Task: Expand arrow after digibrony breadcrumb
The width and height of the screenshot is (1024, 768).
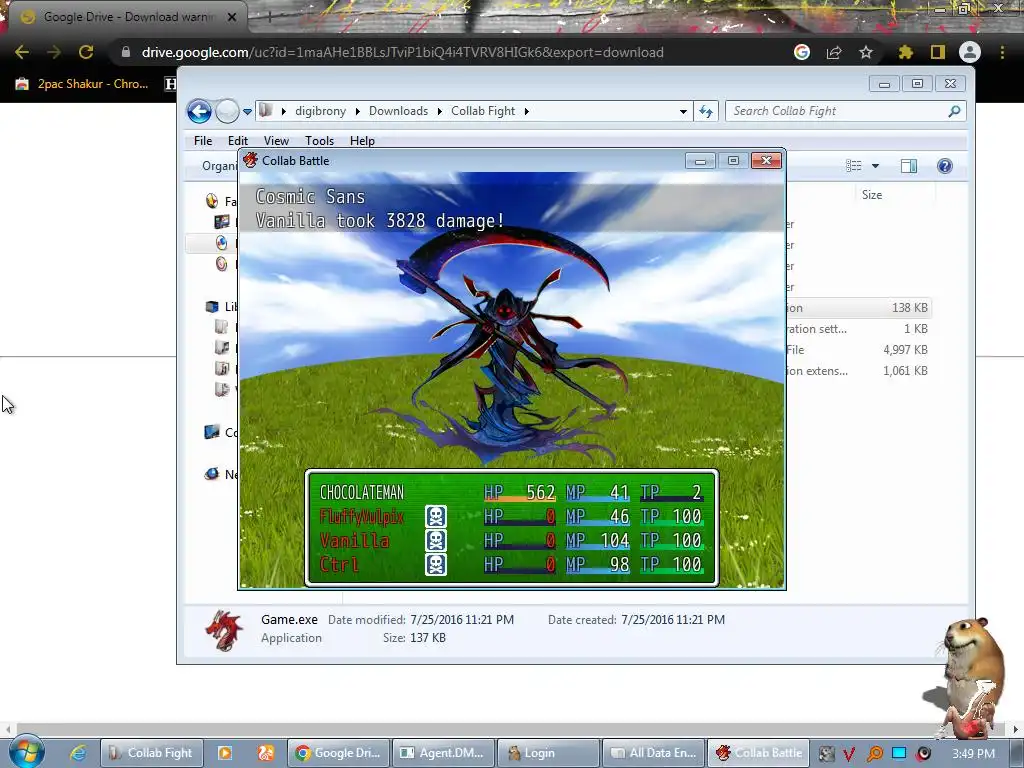Action: pos(357,111)
